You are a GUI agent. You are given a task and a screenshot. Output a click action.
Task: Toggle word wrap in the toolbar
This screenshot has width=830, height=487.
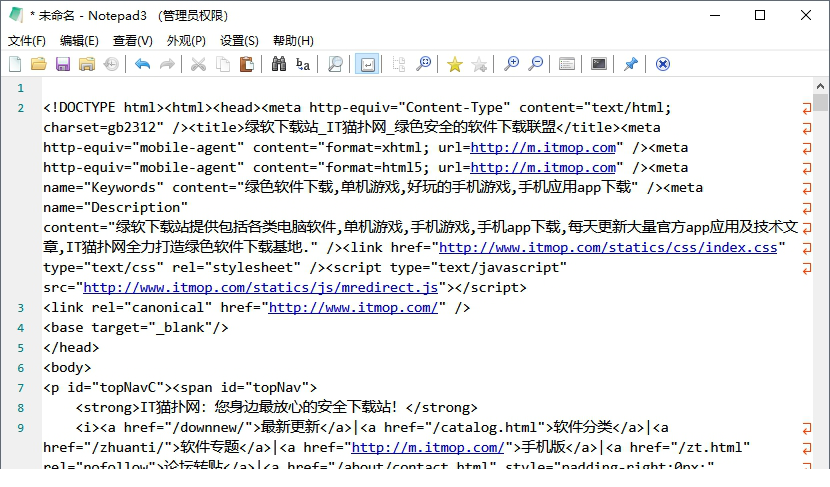point(367,64)
